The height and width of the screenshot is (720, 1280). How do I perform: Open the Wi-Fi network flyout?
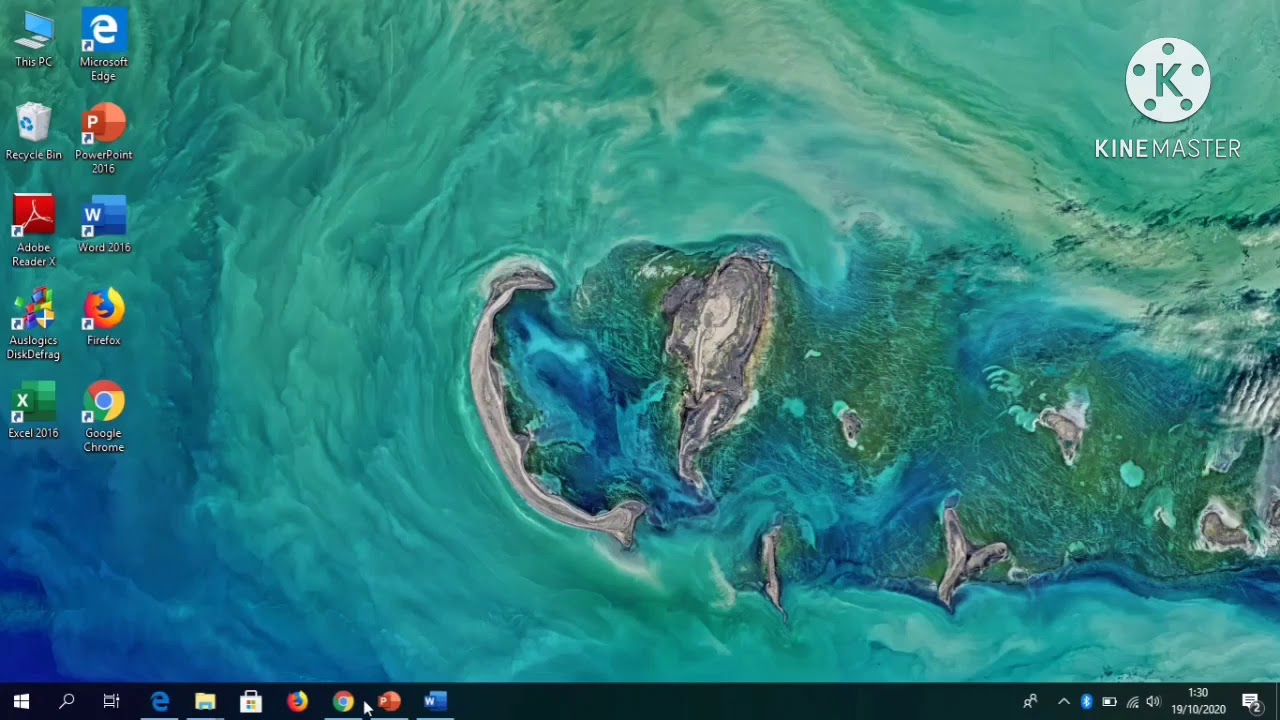(1132, 702)
